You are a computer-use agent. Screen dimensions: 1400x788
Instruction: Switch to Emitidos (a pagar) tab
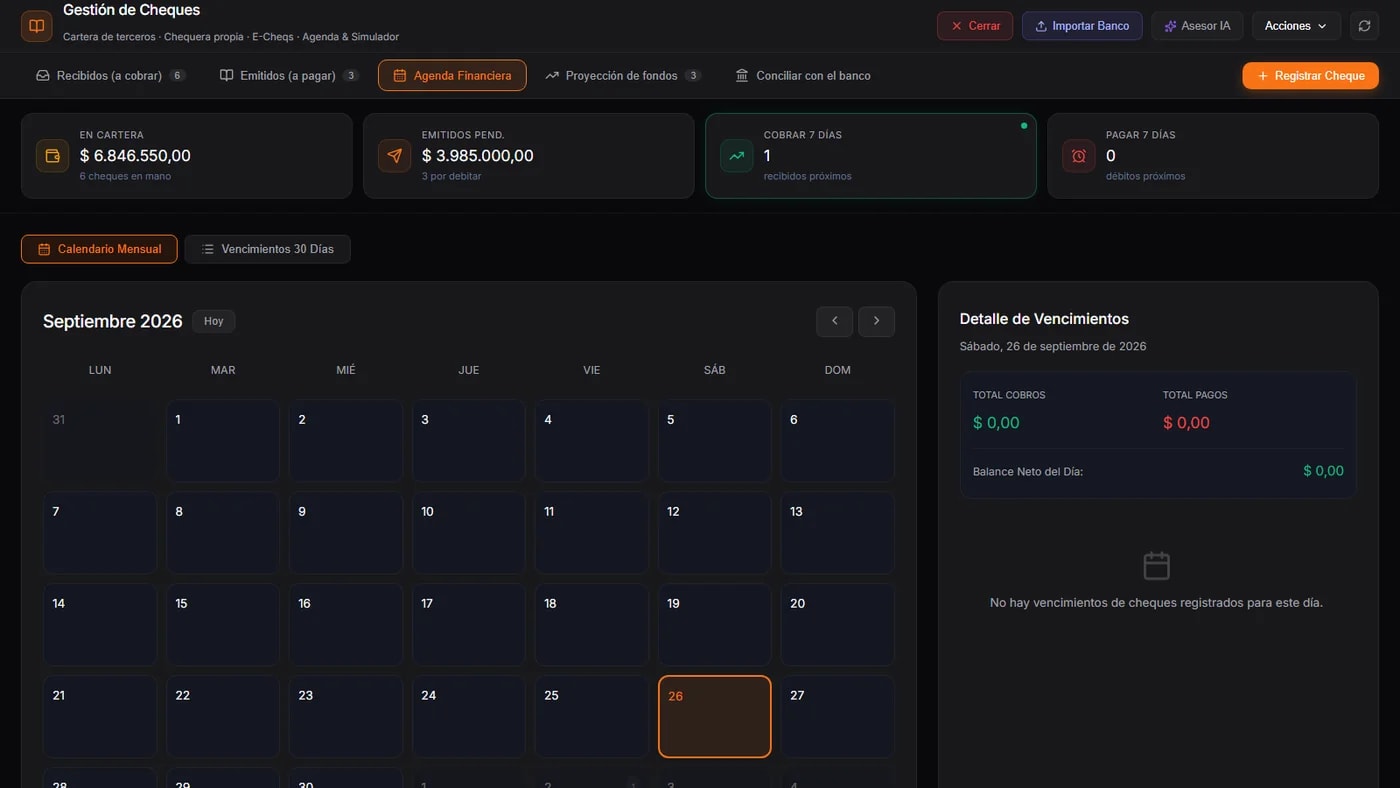coord(289,76)
